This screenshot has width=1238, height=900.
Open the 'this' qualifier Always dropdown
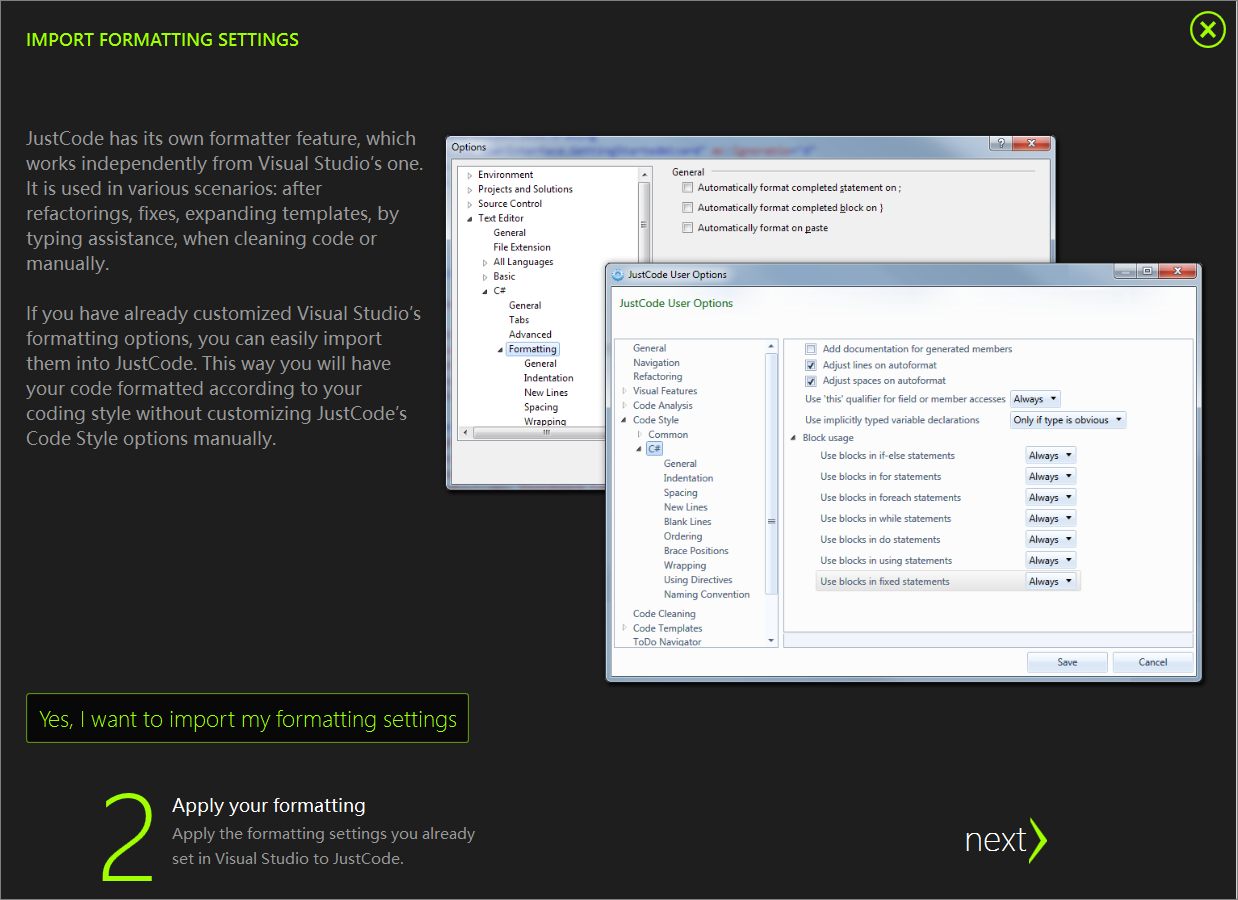pyautogui.click(x=1035, y=399)
